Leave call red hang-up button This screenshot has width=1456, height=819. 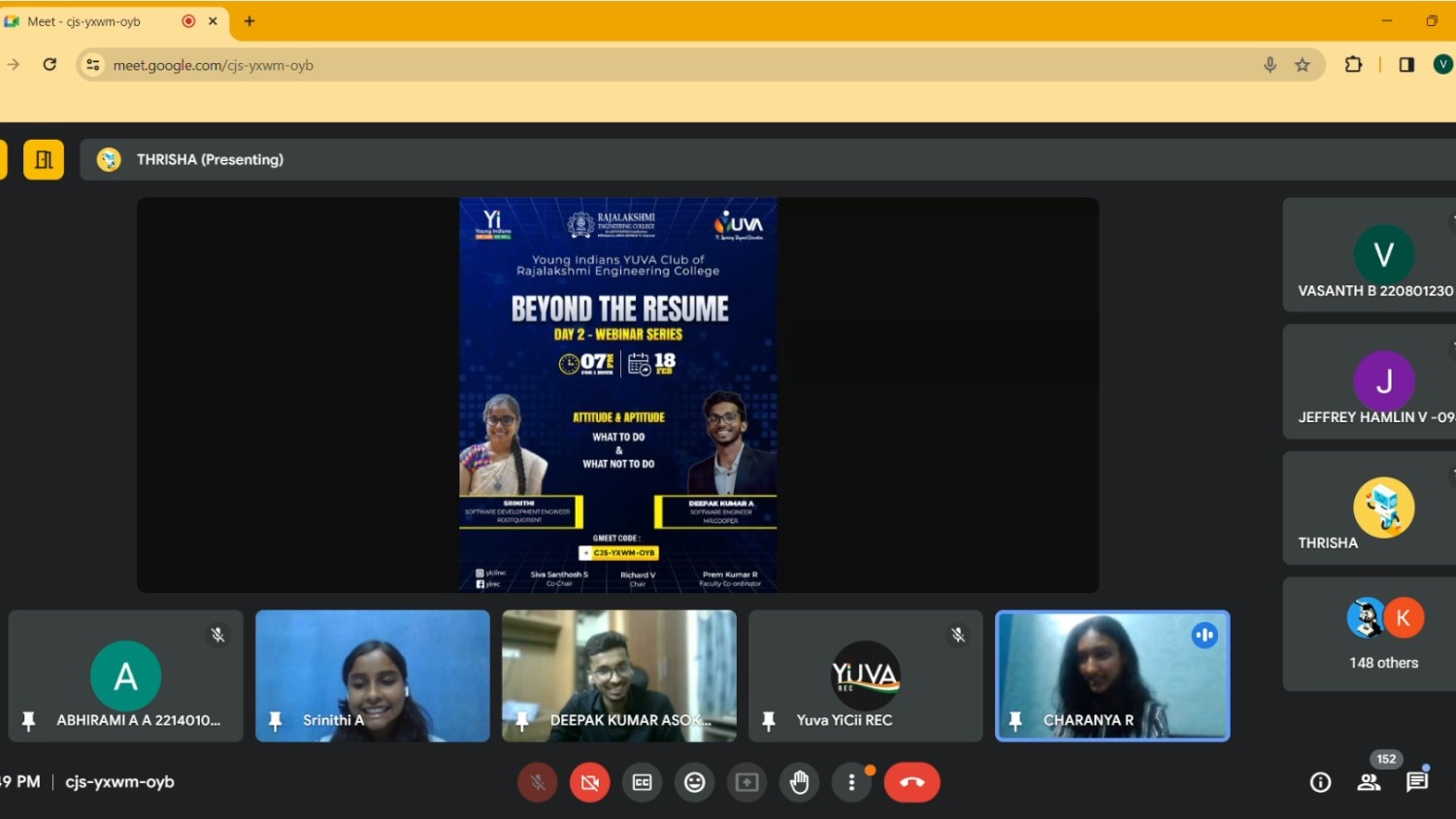(912, 782)
